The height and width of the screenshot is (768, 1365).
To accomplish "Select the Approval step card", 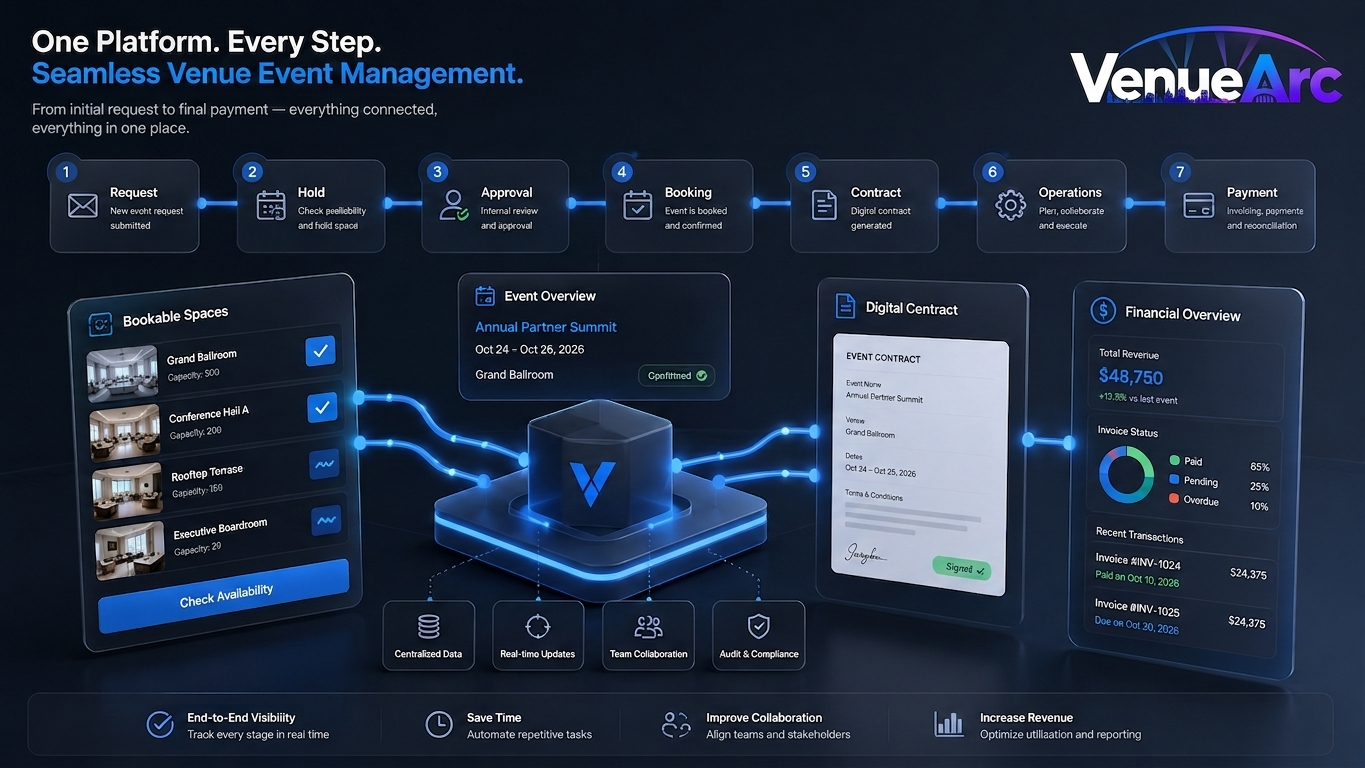I will 495,206.
